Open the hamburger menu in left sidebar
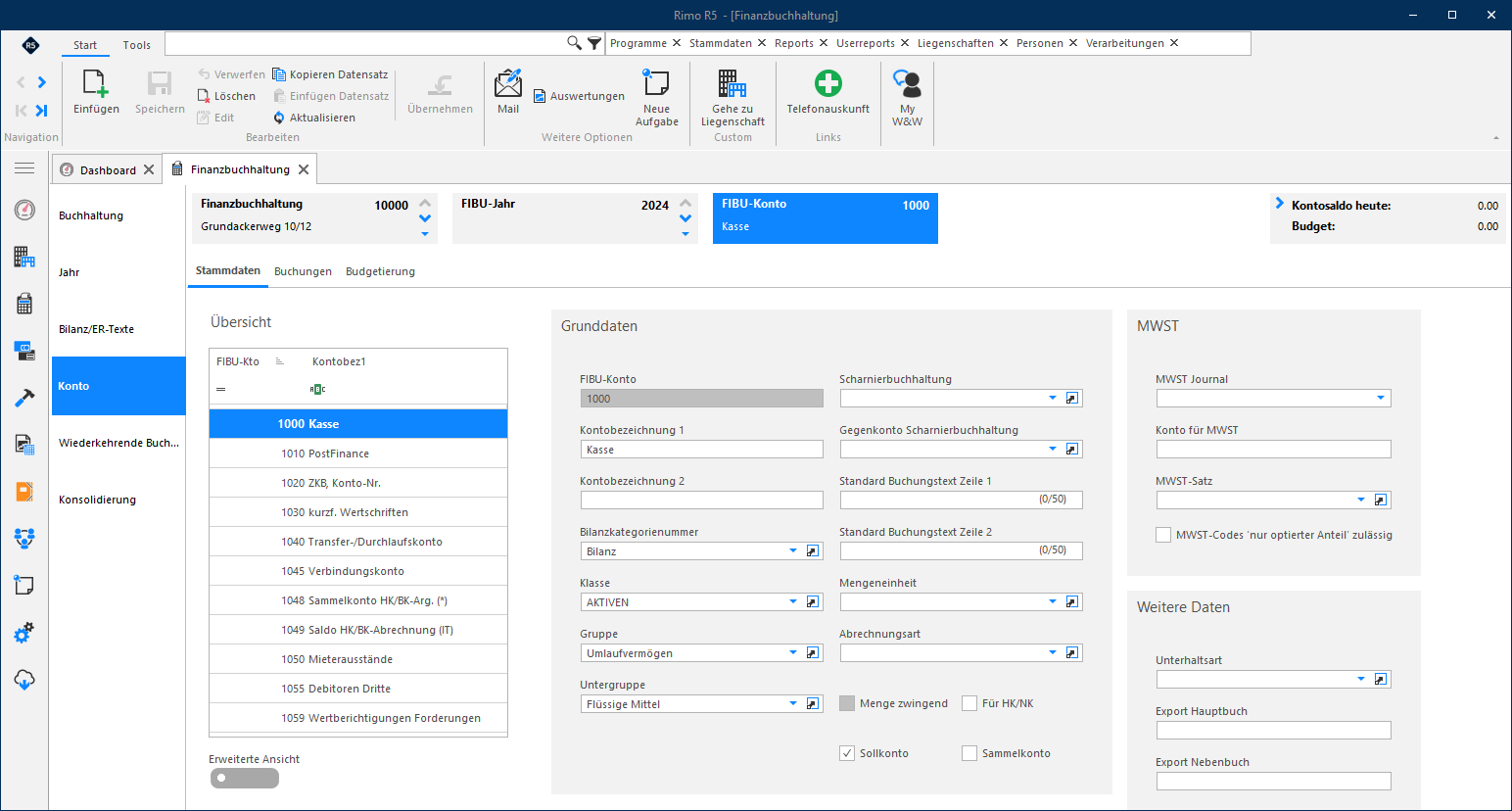This screenshot has height=811, width=1512. click(24, 168)
